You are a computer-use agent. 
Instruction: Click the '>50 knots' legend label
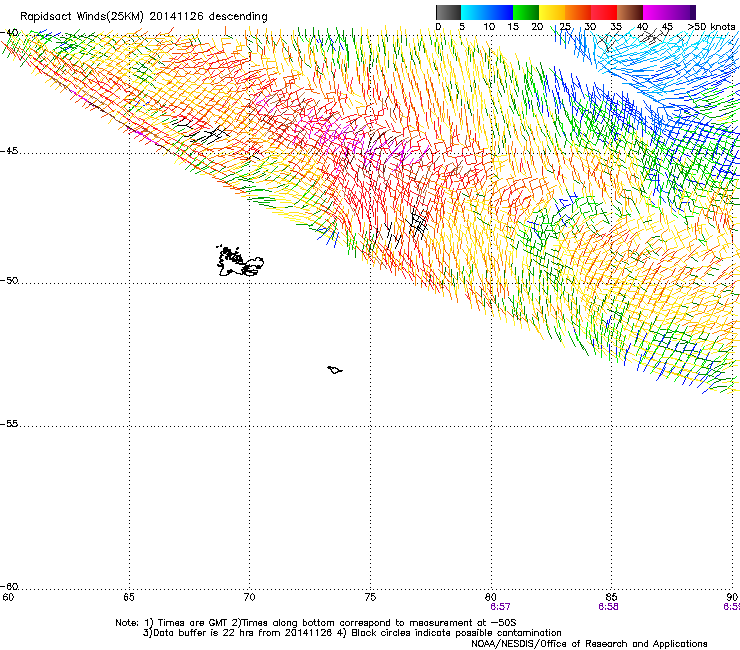click(x=711, y=26)
